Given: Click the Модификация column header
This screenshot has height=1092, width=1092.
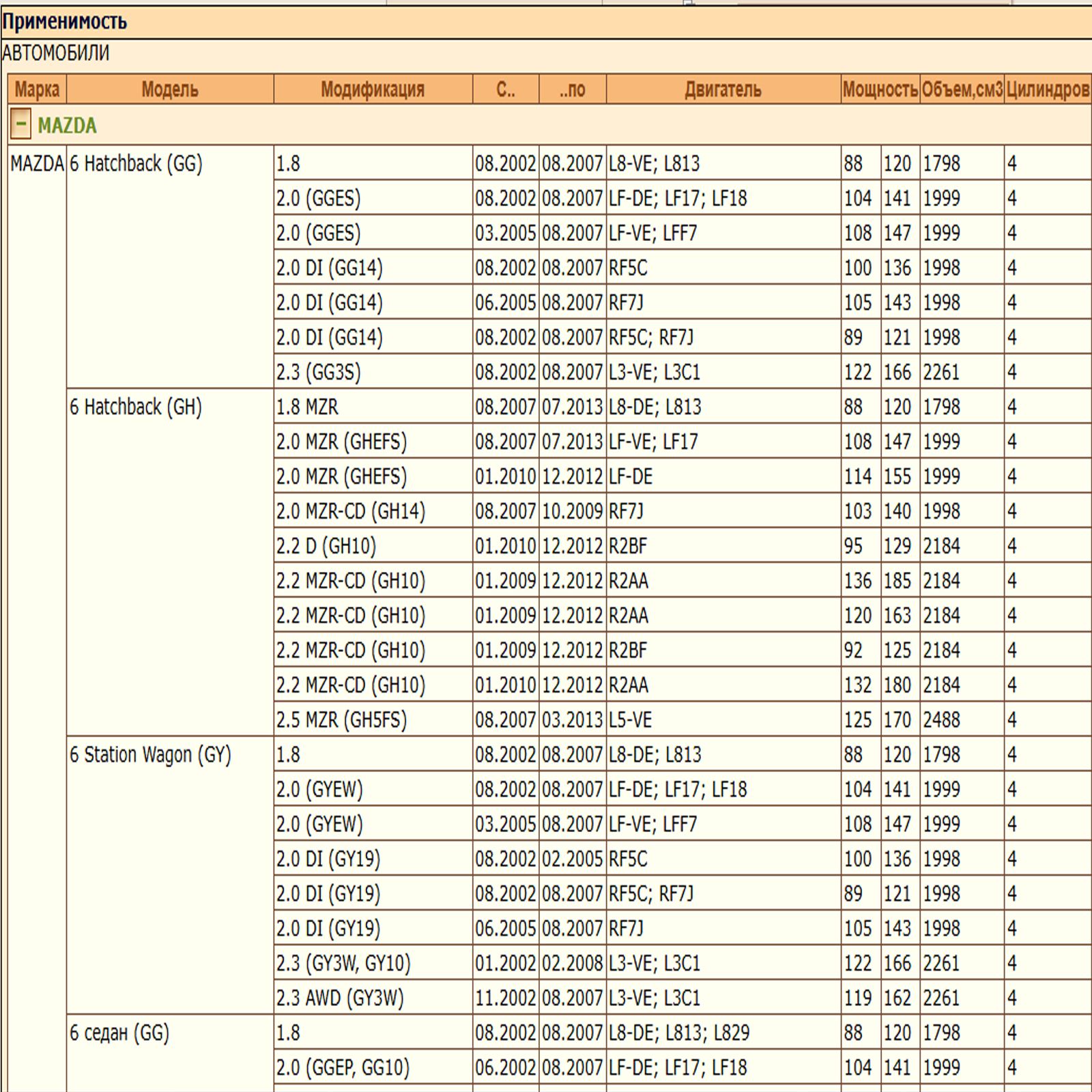Looking at the screenshot, I should pos(372,89).
